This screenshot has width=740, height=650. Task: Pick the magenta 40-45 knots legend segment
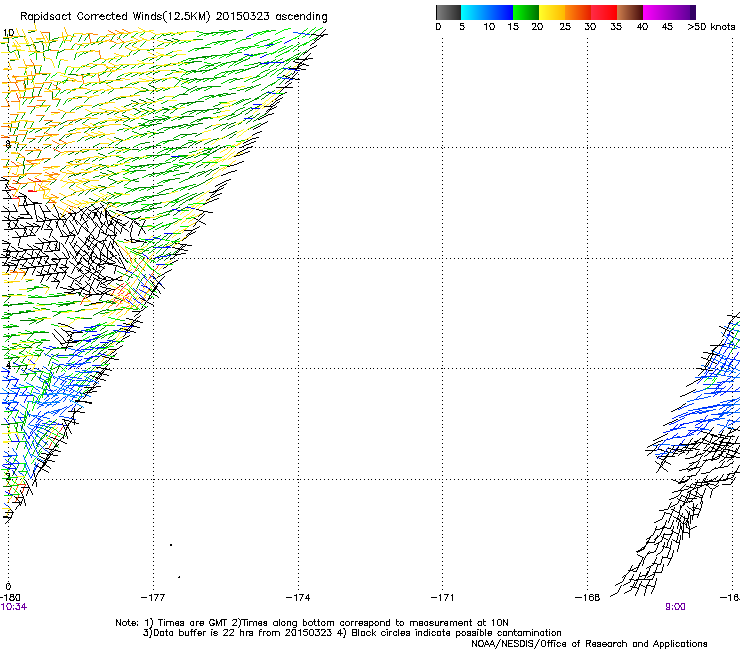[x=656, y=12]
